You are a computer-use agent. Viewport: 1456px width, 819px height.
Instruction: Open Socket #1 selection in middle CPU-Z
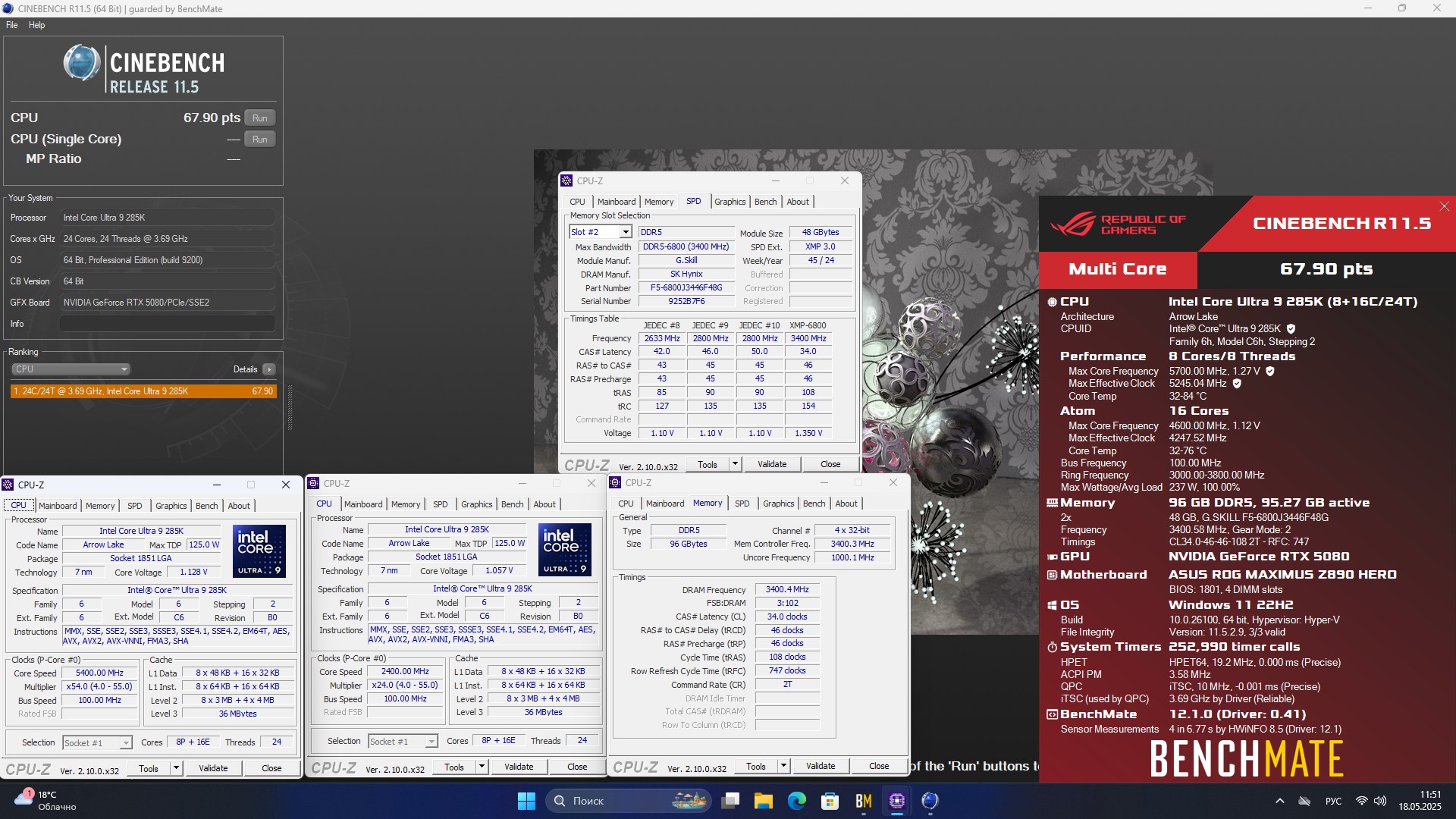403,742
